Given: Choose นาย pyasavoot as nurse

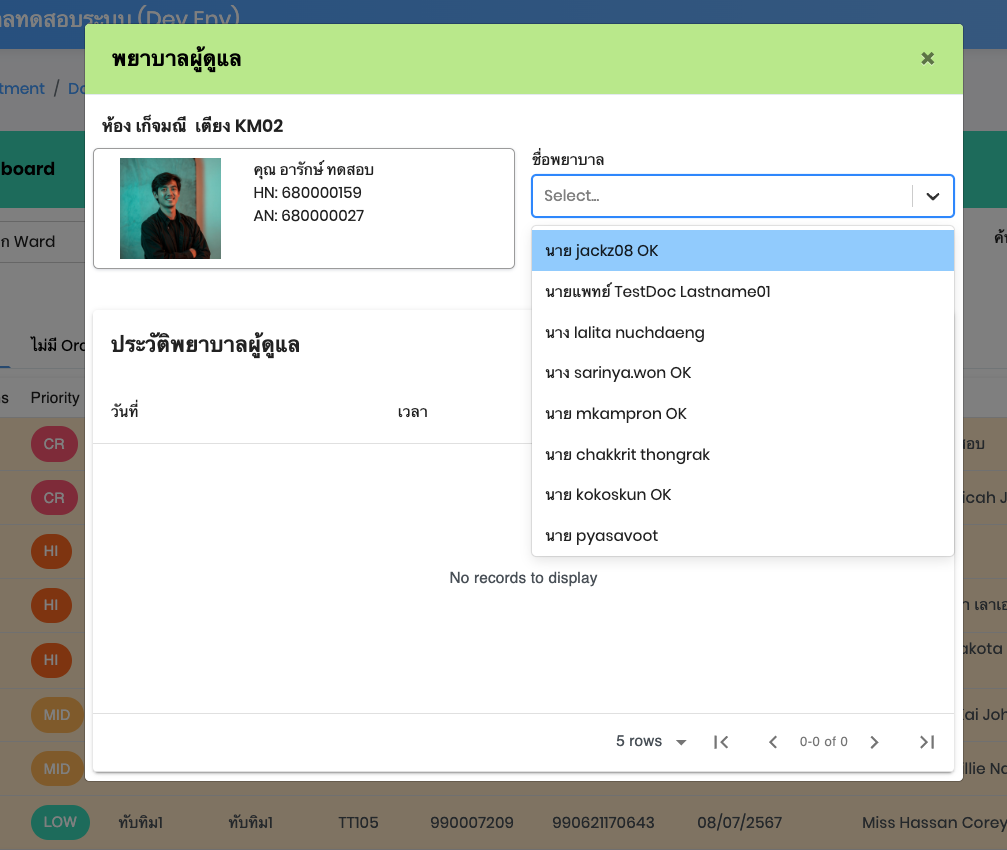Looking at the screenshot, I should coord(742,536).
